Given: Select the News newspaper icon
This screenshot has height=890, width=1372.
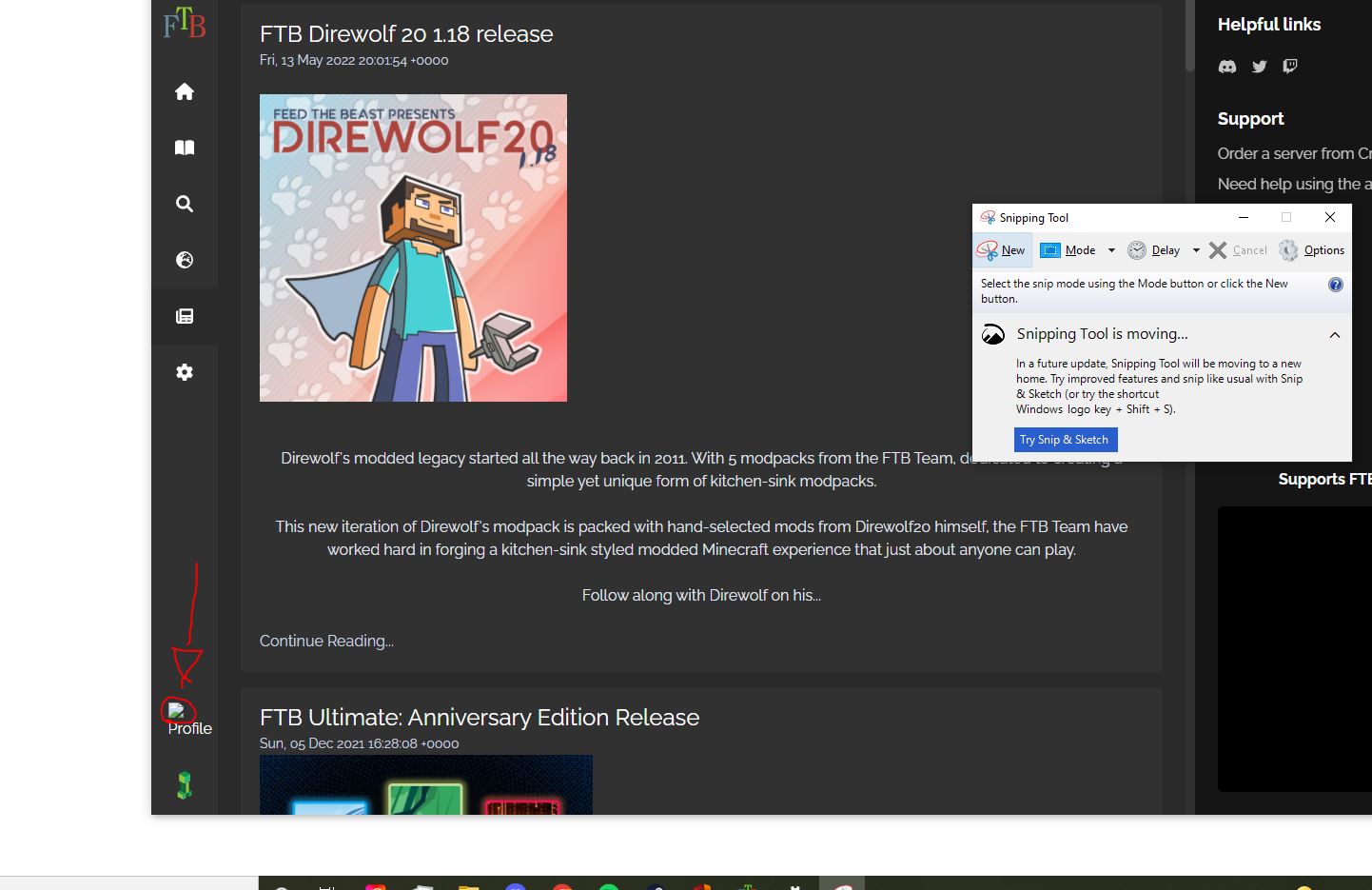Looking at the screenshot, I should (185, 316).
